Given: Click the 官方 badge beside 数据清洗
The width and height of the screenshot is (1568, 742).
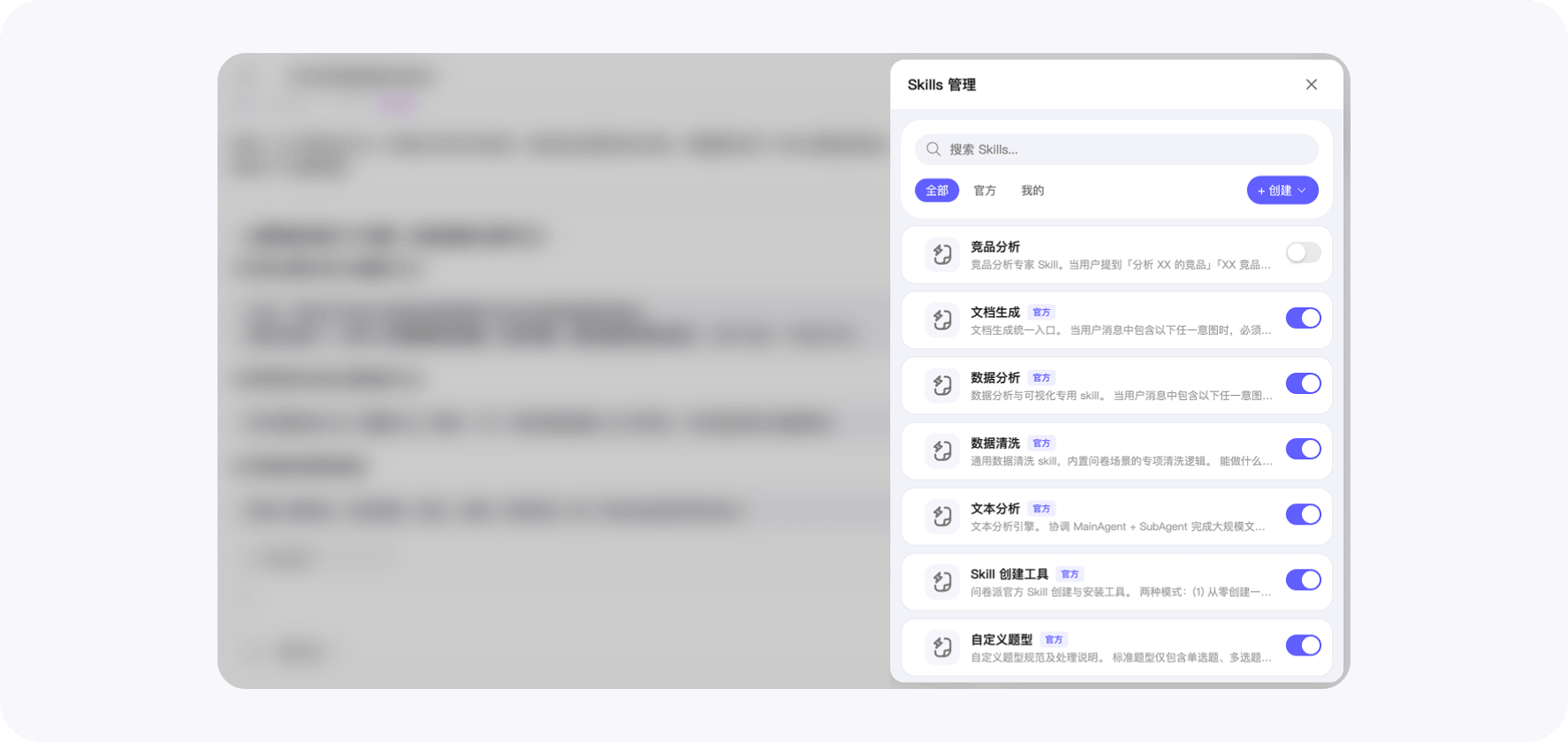Looking at the screenshot, I should pyautogui.click(x=1042, y=443).
